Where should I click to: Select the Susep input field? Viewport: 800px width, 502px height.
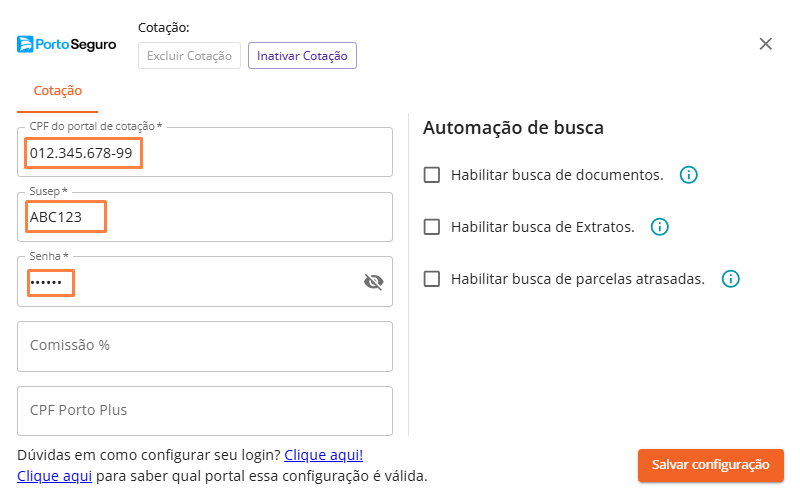click(204, 217)
